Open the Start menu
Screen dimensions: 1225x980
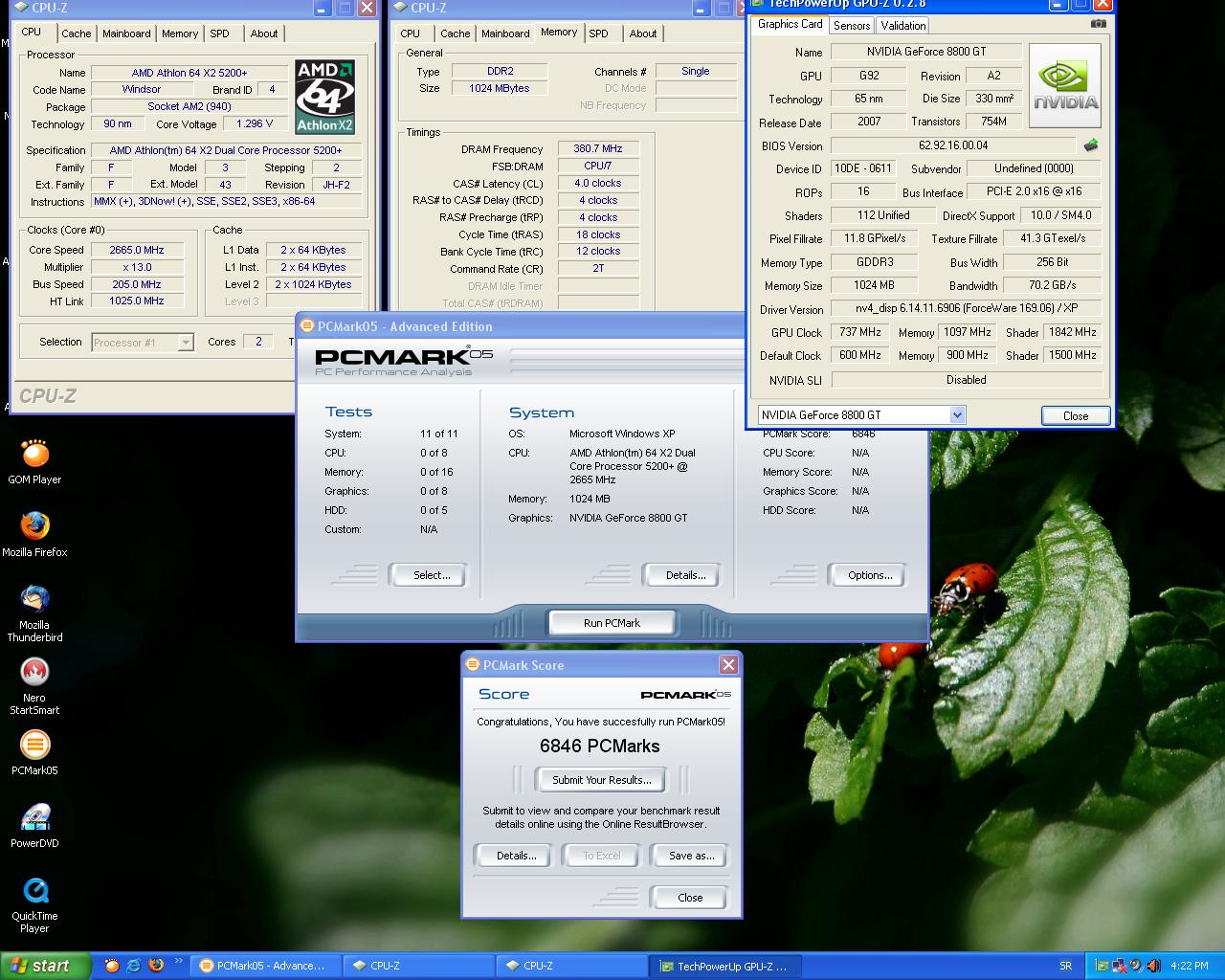(45, 966)
